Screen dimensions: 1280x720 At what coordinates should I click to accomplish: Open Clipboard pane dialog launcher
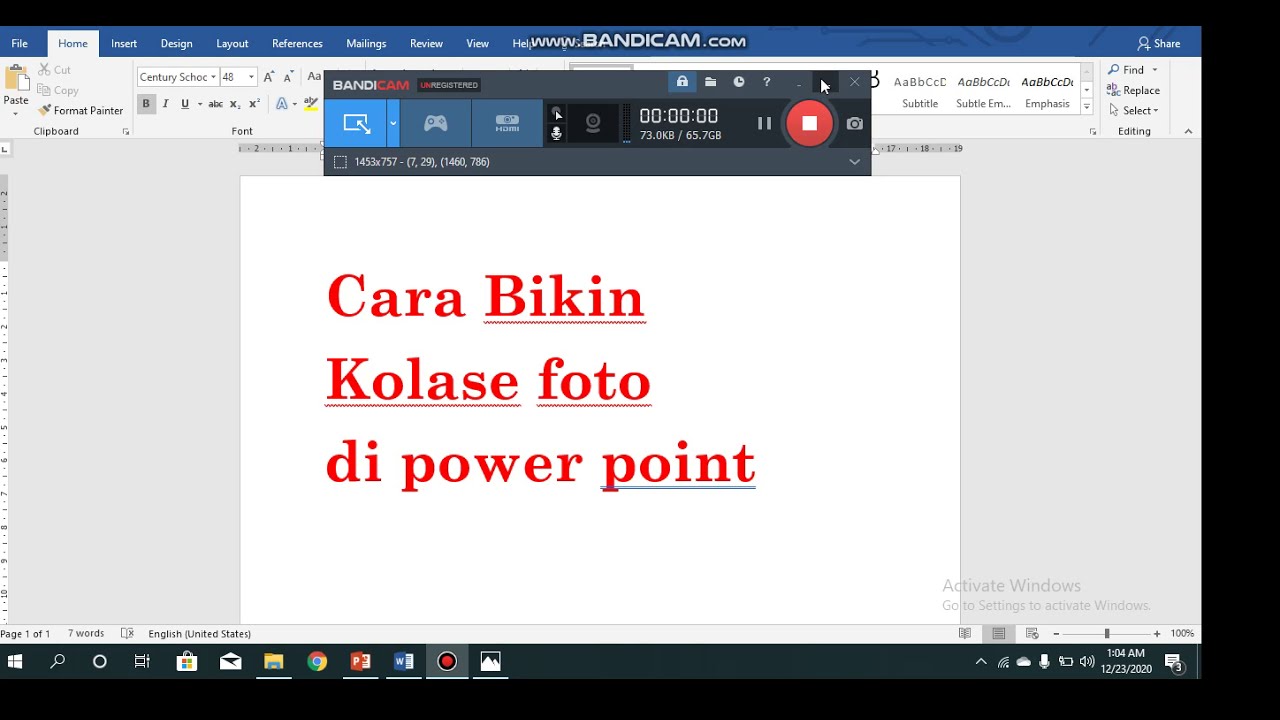(126, 132)
